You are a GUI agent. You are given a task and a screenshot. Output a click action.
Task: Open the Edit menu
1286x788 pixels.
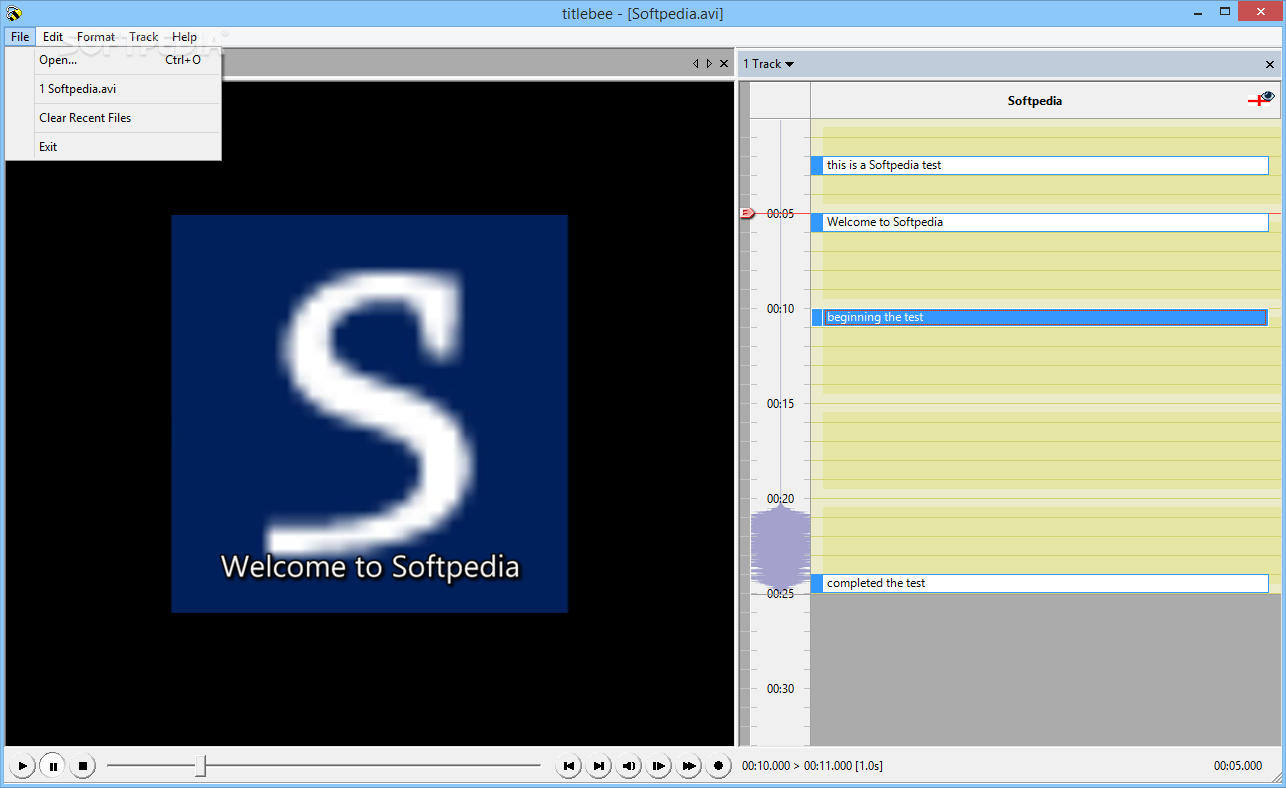pos(53,37)
